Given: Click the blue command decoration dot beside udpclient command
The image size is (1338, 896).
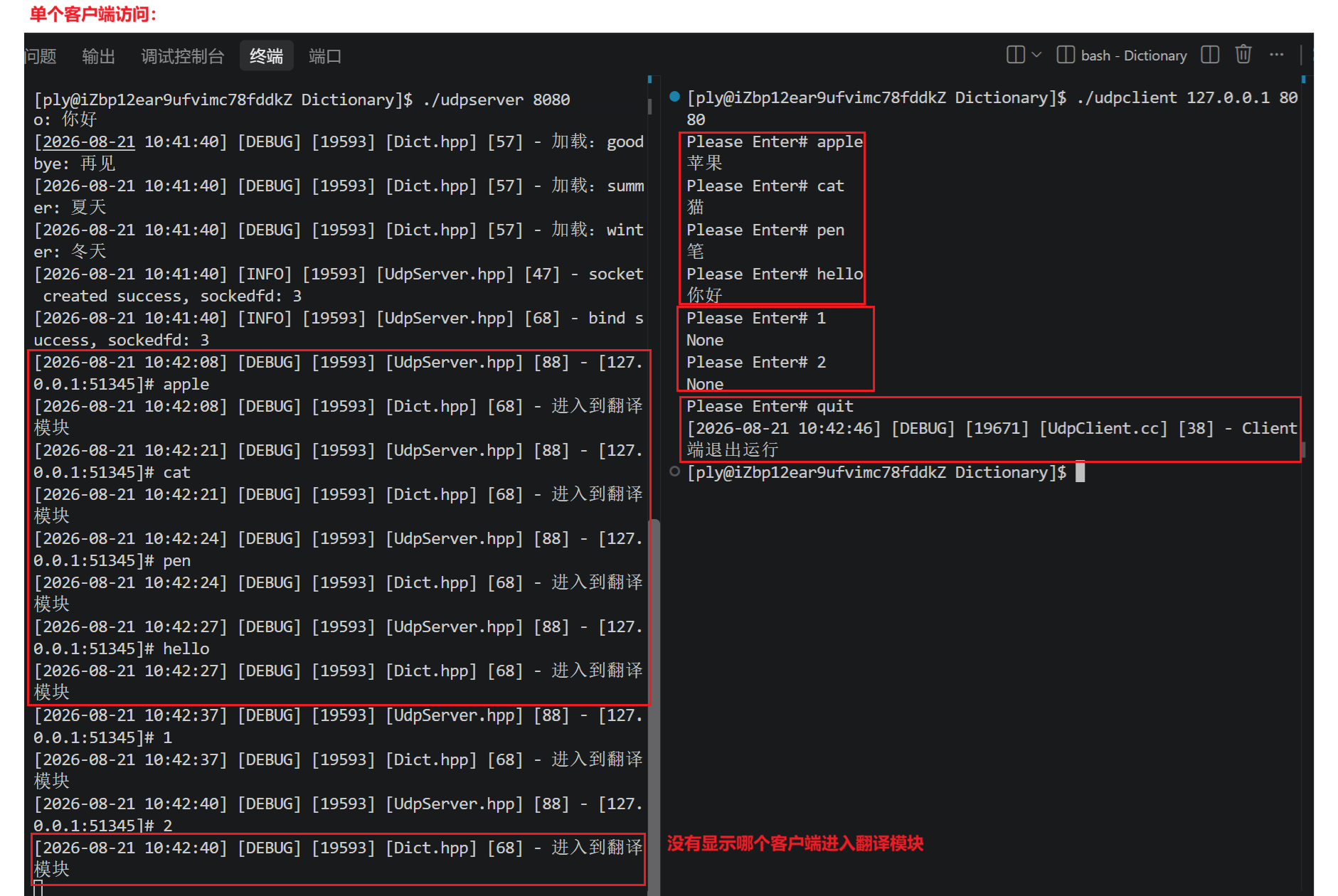Looking at the screenshot, I should pyautogui.click(x=674, y=97).
